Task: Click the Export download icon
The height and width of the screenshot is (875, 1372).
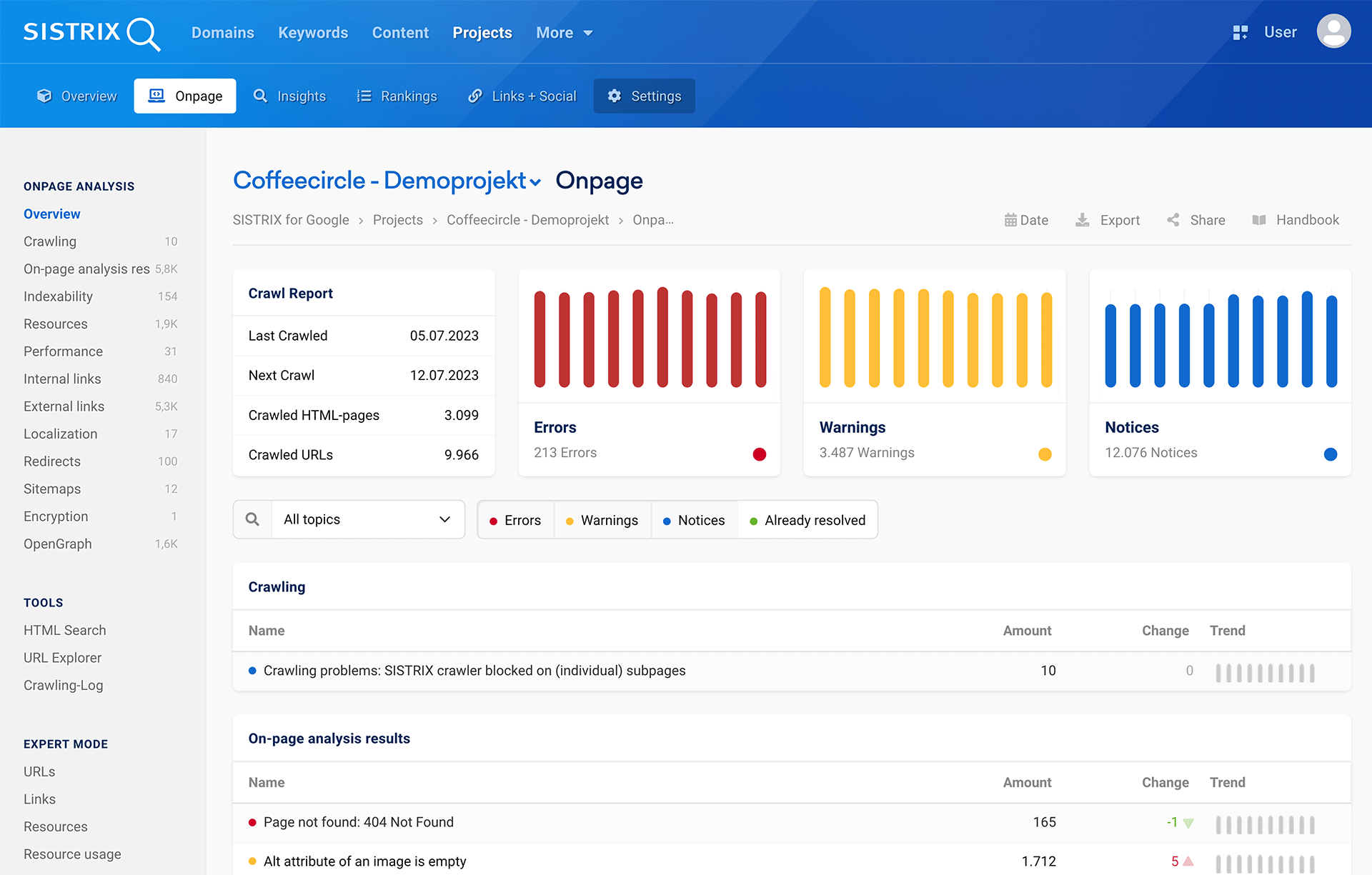Action: (1083, 220)
